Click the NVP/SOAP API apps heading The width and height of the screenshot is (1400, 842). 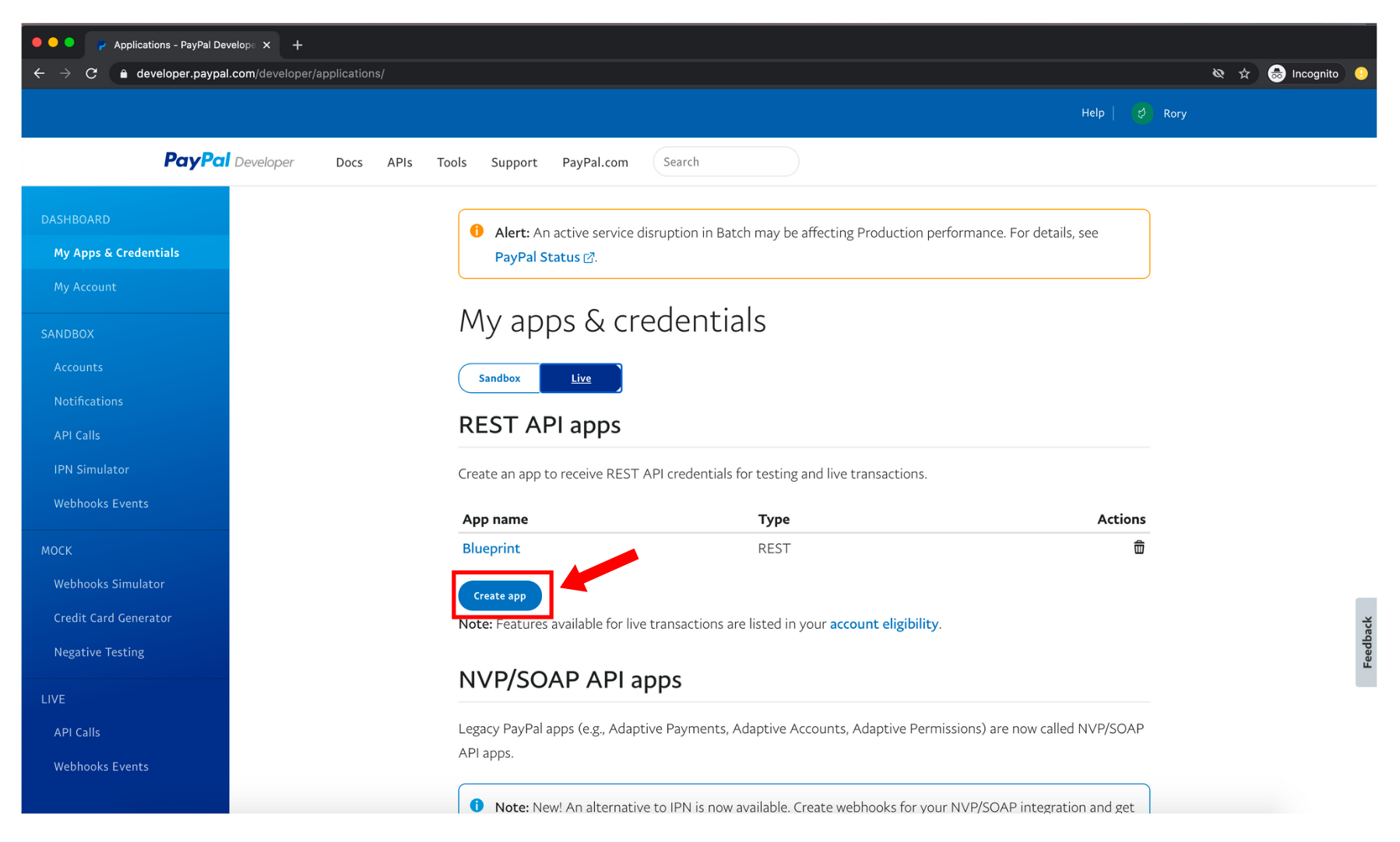570,679
